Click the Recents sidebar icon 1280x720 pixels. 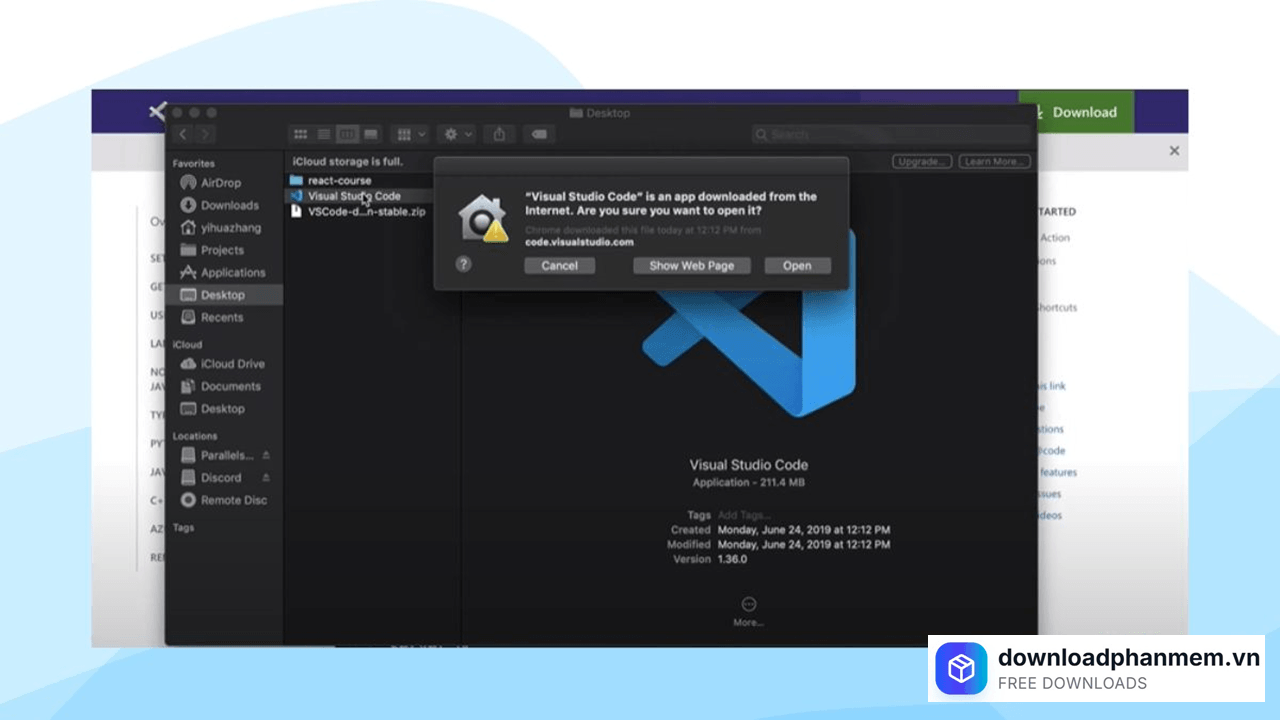click(x=188, y=317)
